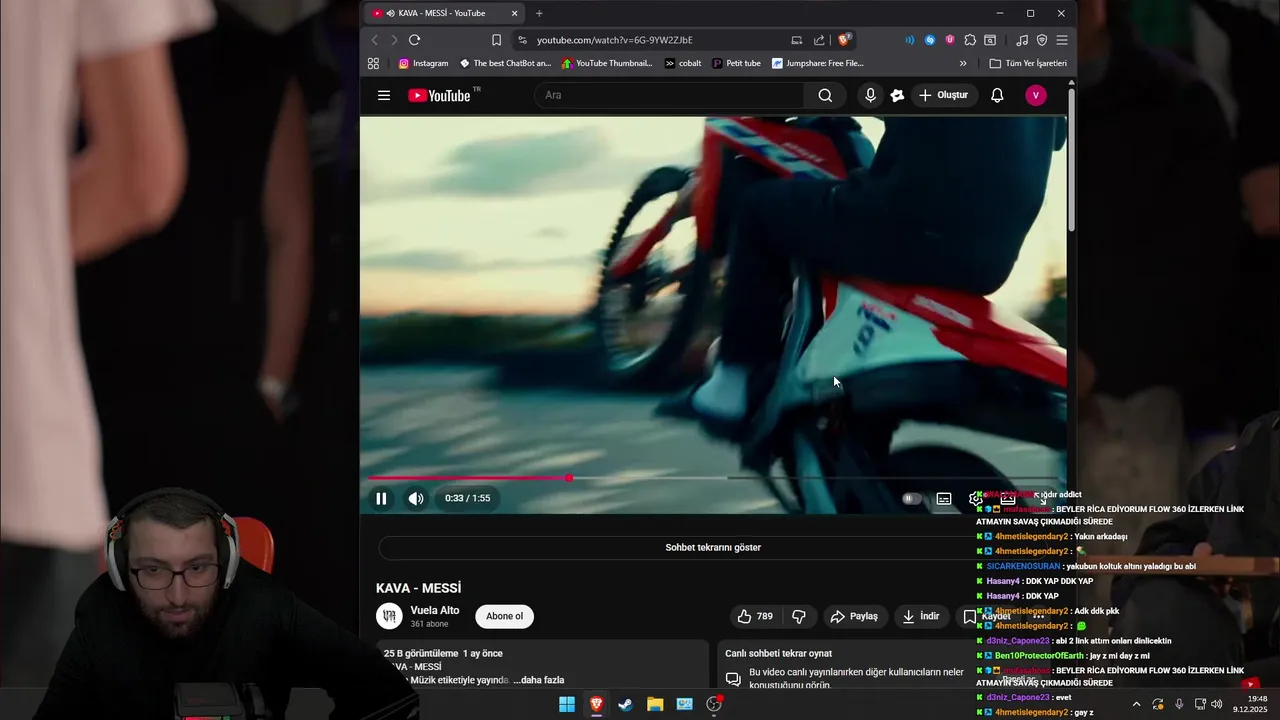
Task: Open a new browser tab with plus
Action: (539, 13)
